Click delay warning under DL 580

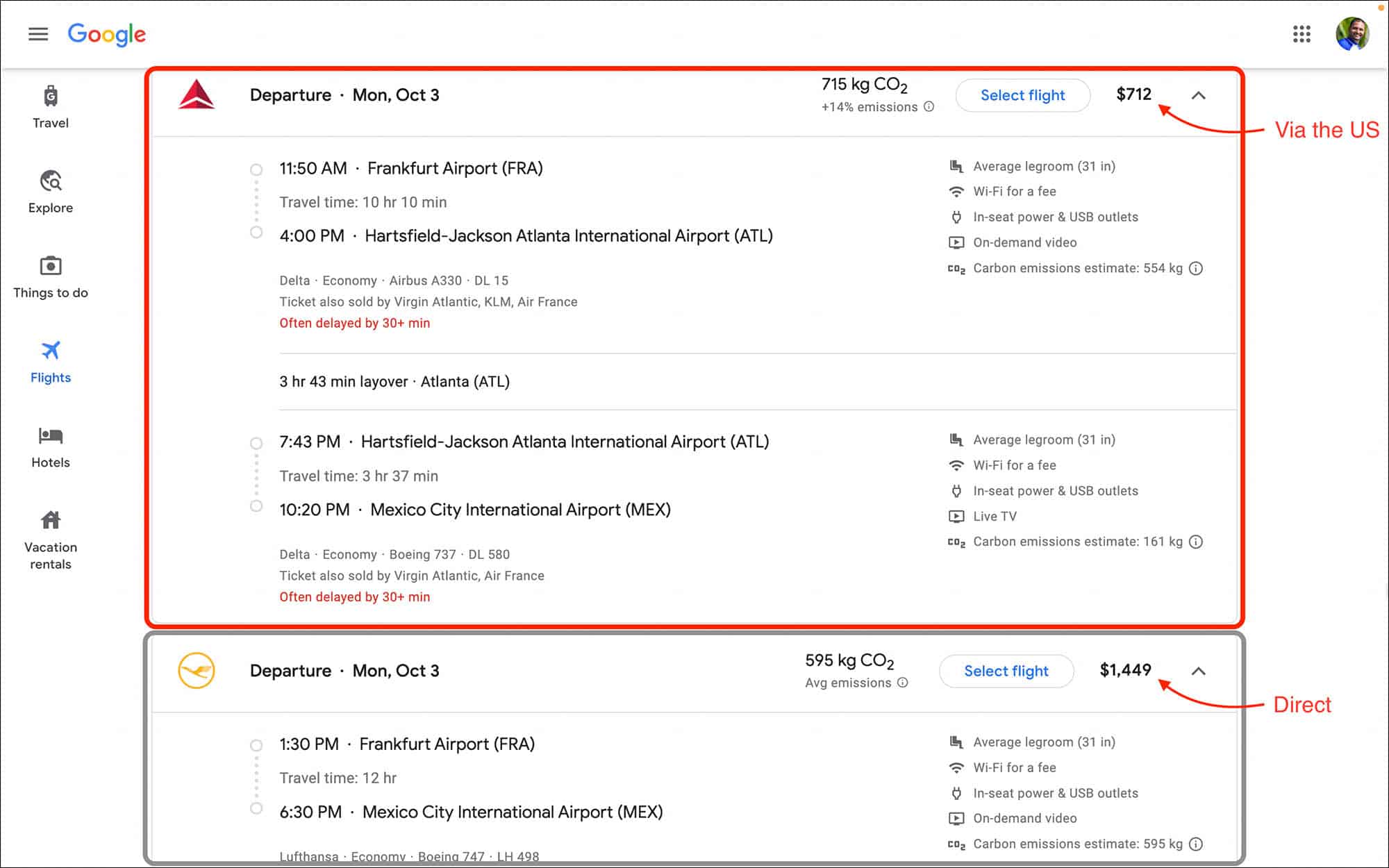click(x=355, y=597)
